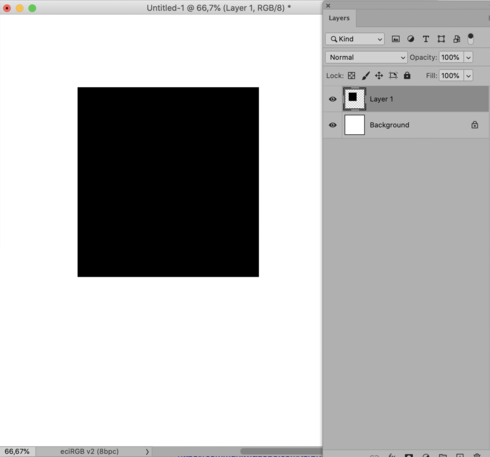Click the Layer 1 thumbnail

(354, 99)
